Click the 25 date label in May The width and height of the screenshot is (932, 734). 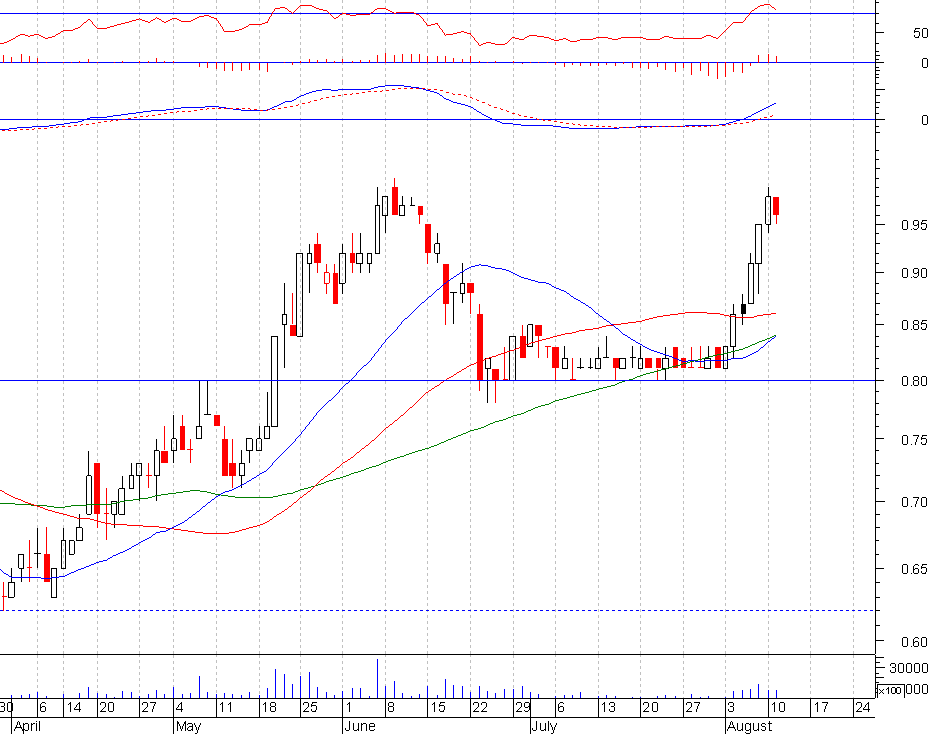(310, 707)
